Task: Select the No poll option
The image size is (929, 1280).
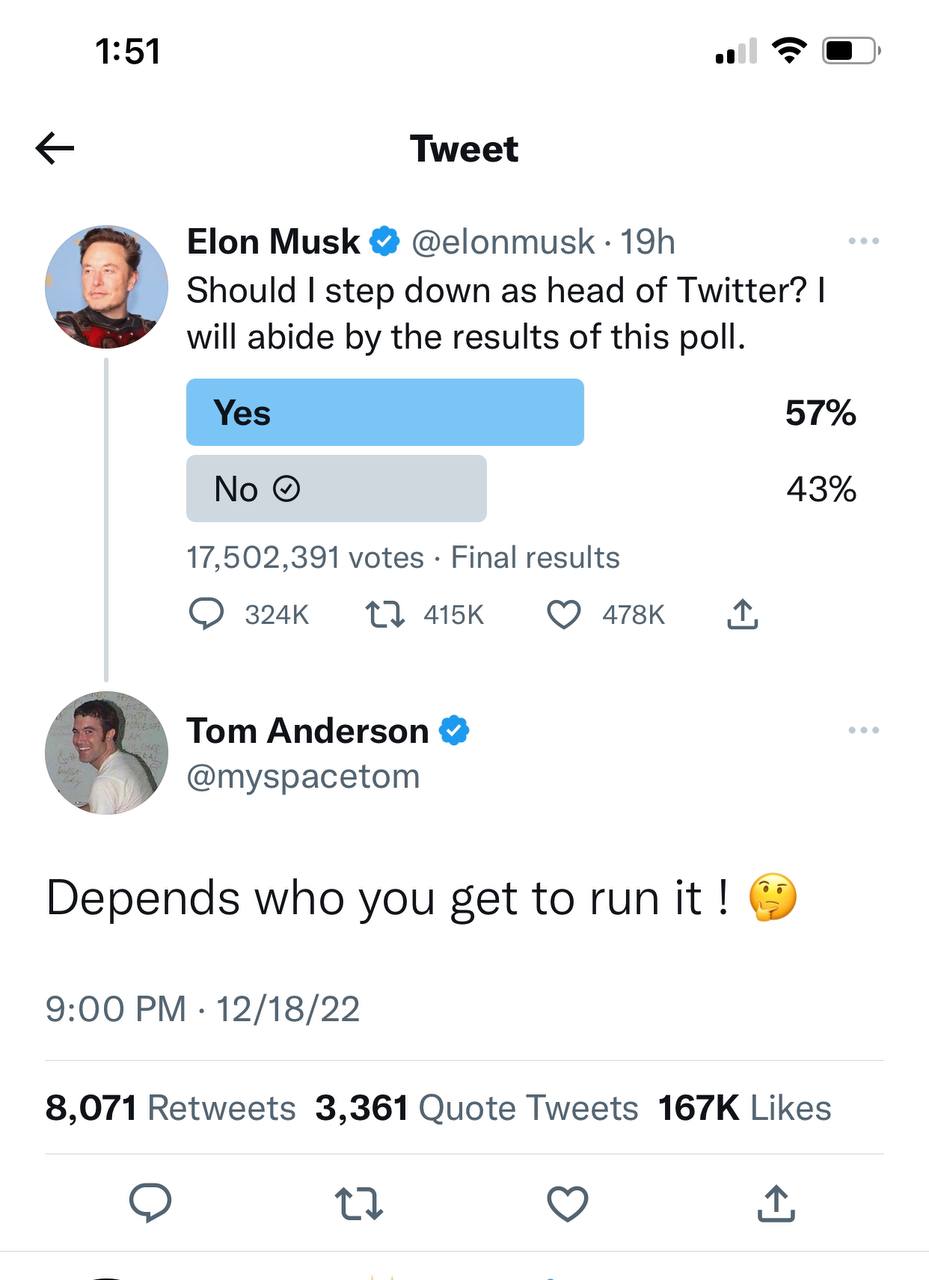Action: 336,489
